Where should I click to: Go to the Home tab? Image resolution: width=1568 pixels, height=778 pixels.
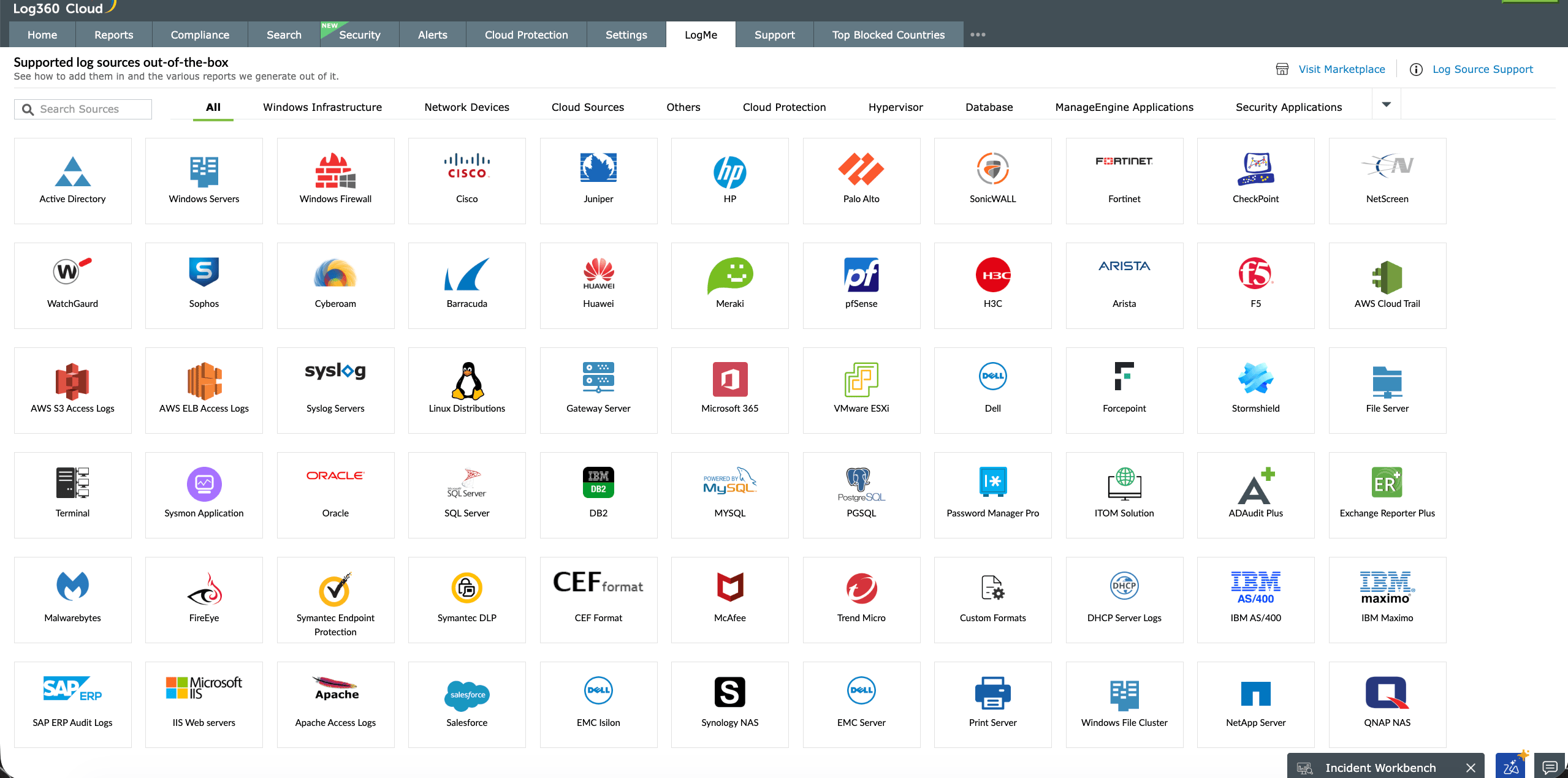[x=42, y=34]
